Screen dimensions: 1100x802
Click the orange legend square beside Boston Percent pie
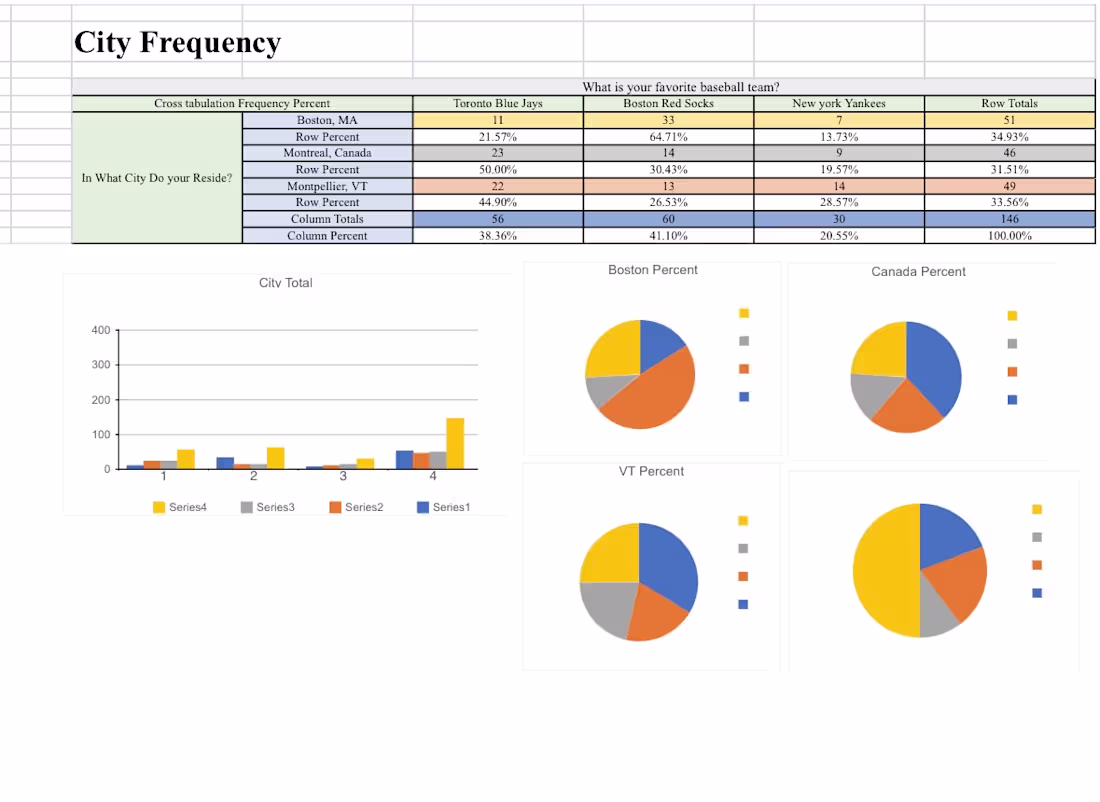point(743,368)
